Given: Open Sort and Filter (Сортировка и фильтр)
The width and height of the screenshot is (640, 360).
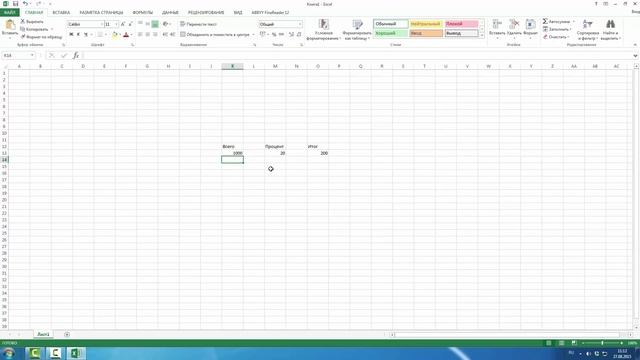Looking at the screenshot, I should tap(588, 29).
